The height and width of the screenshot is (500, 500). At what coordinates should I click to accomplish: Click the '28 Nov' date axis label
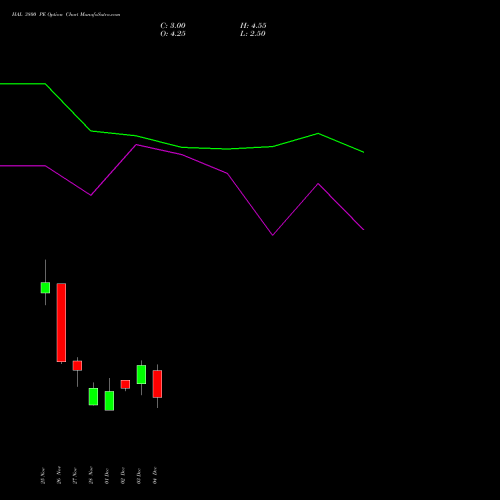pos(91,476)
